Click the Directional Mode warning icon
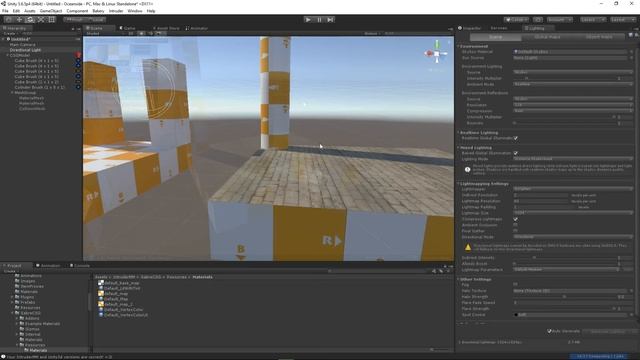 (468, 247)
